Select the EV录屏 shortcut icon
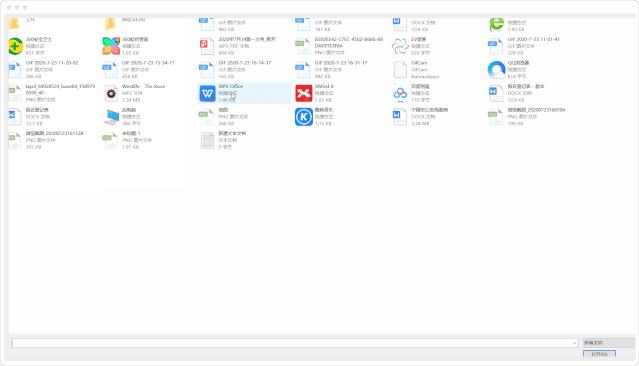 tap(400, 46)
